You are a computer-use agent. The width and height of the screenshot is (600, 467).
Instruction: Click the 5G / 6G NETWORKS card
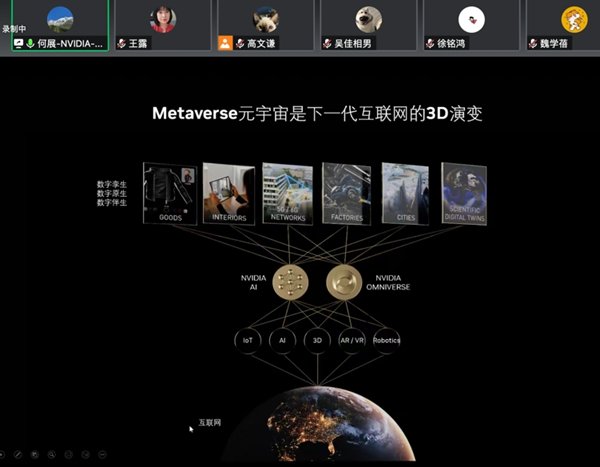click(288, 194)
